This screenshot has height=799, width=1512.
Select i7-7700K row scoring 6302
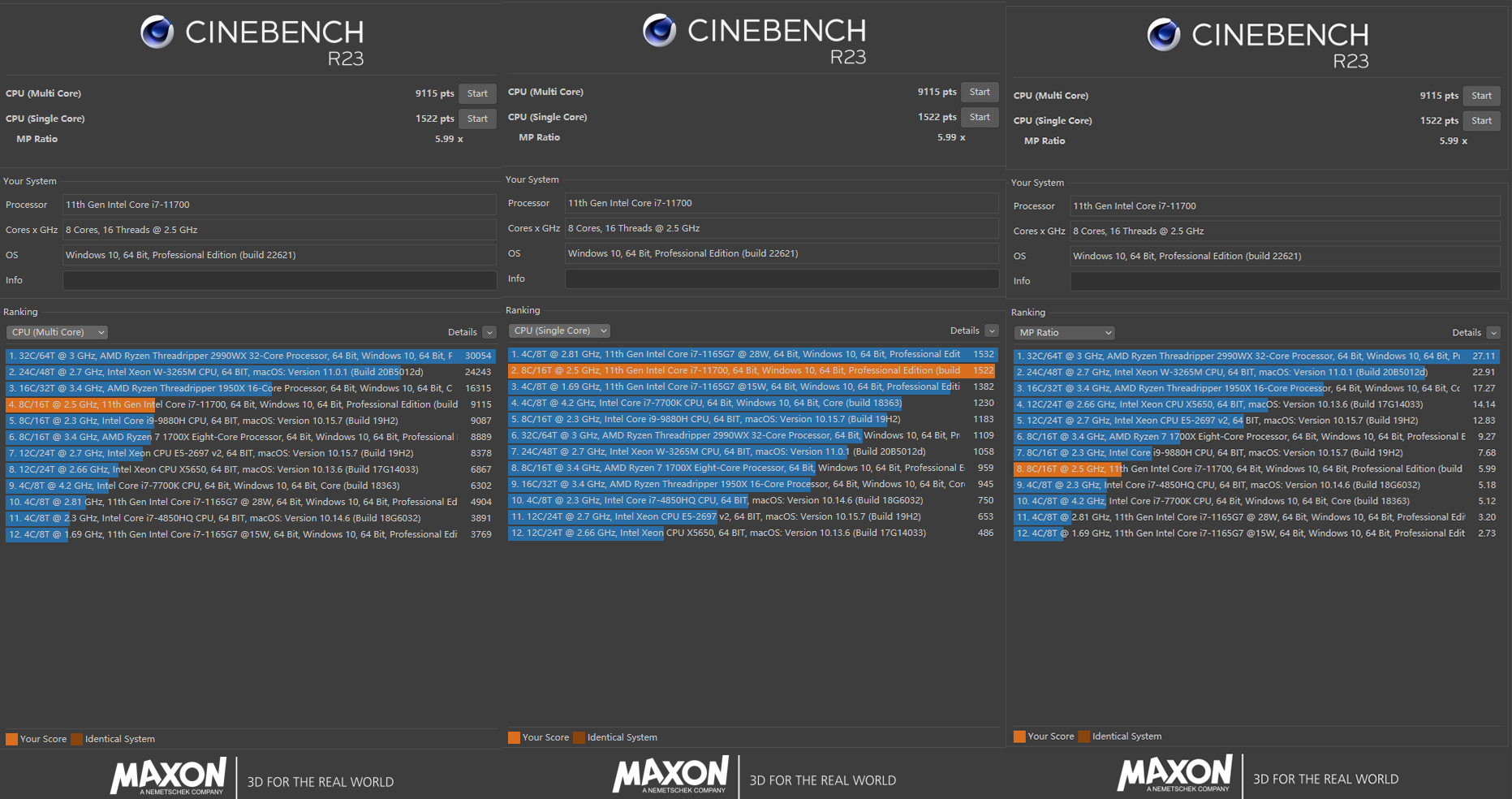250,486
